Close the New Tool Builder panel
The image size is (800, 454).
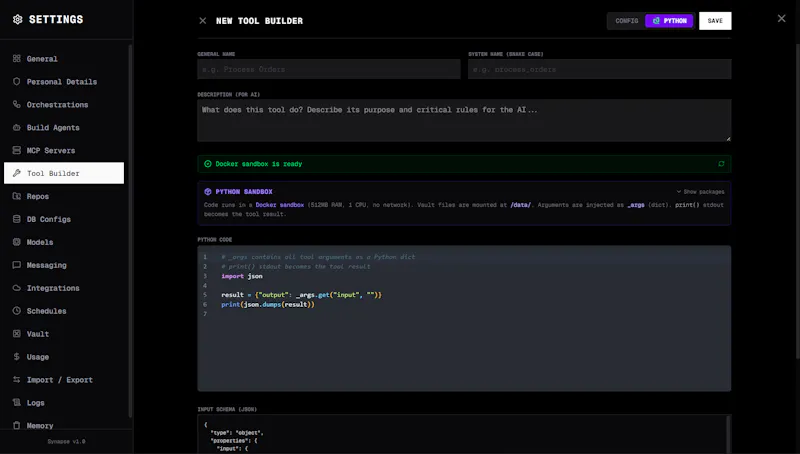click(203, 21)
